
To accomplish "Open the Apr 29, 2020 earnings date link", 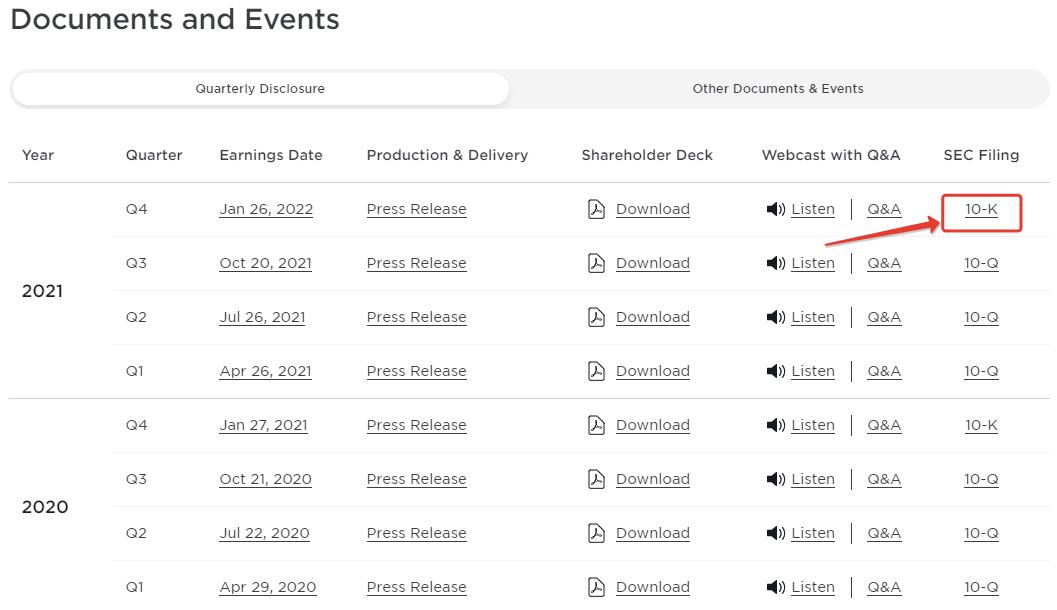I will (x=267, y=587).
